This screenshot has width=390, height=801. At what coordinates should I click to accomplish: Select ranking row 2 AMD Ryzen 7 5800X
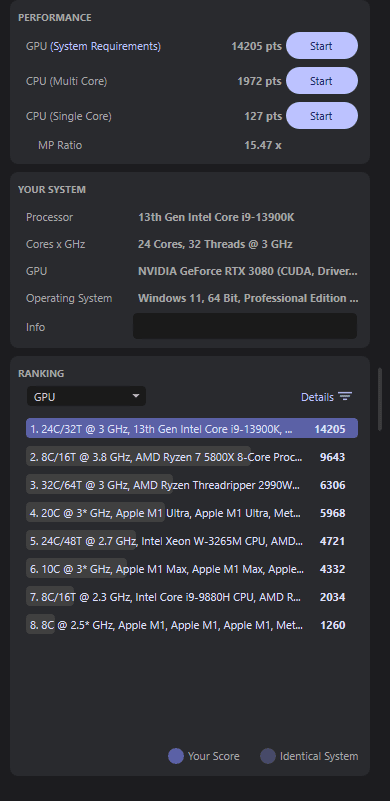192,457
